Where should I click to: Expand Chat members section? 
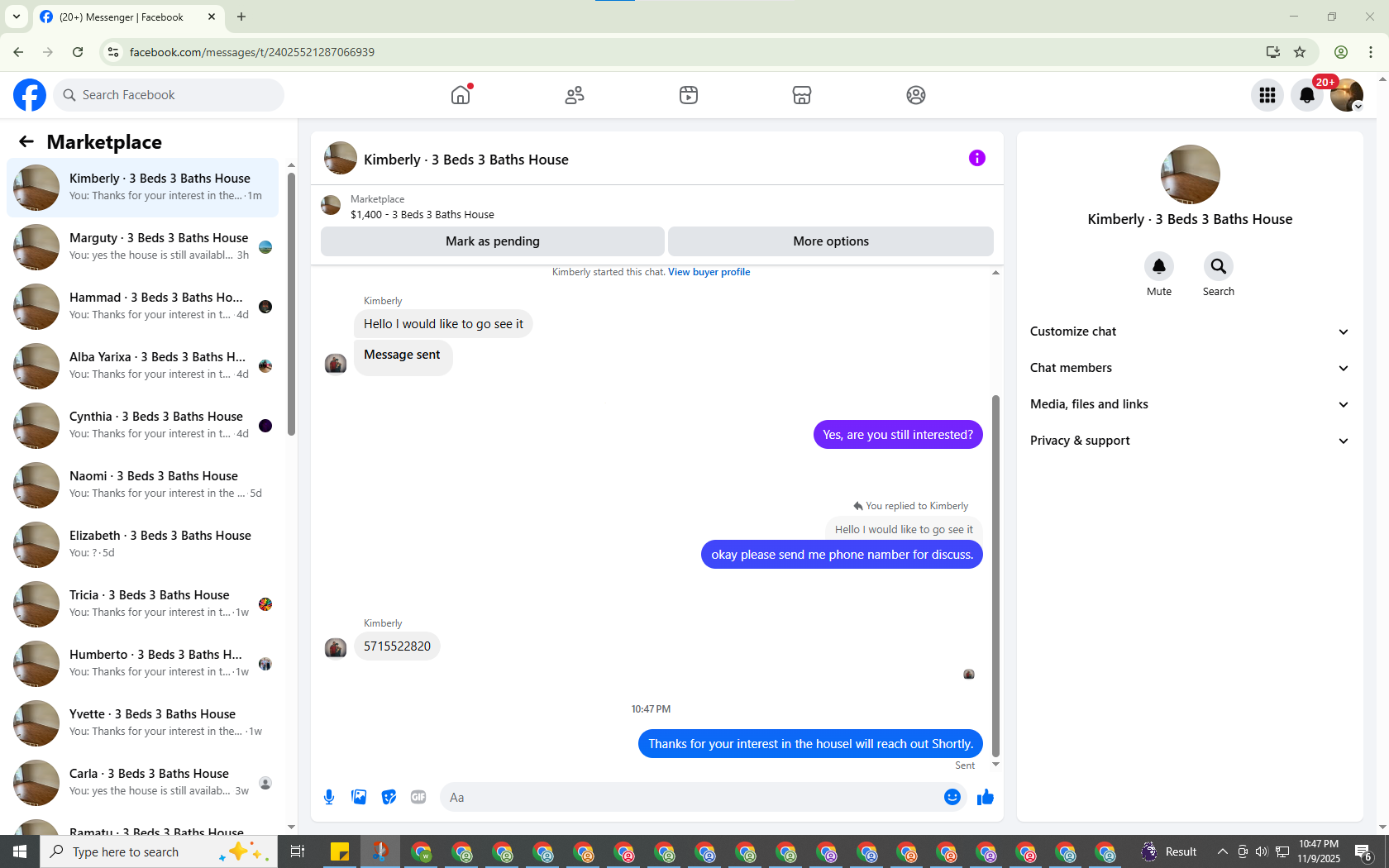click(x=1190, y=368)
